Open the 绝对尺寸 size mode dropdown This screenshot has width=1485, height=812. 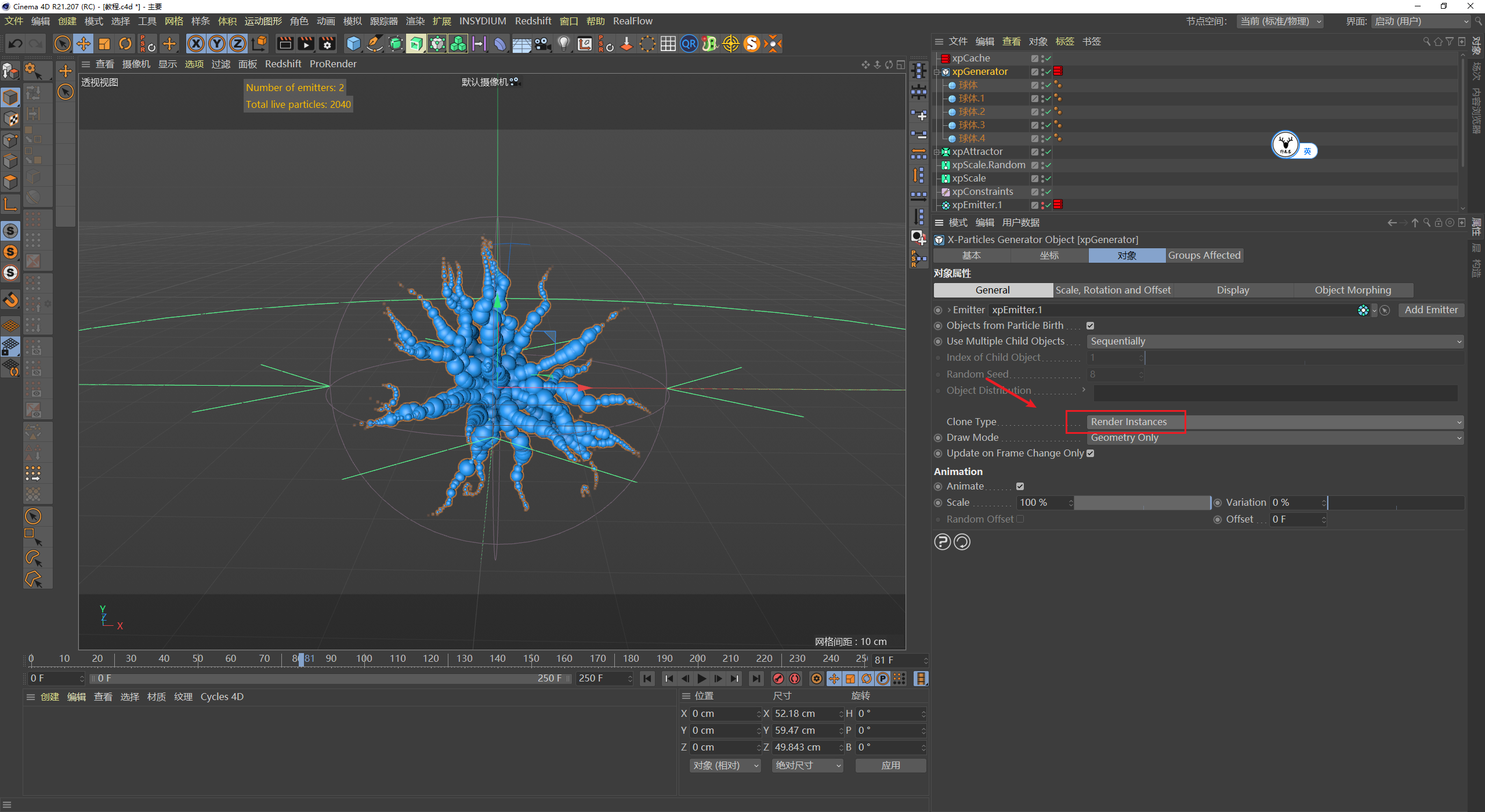(x=807, y=766)
